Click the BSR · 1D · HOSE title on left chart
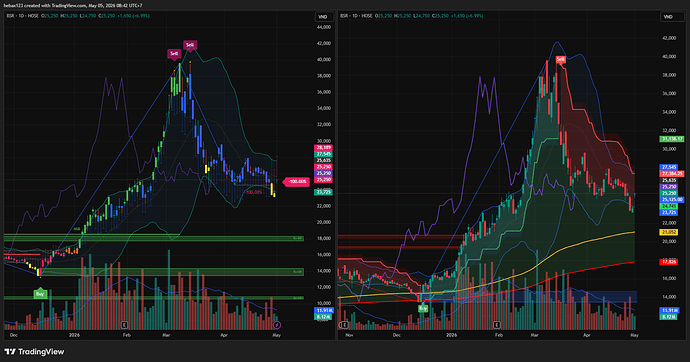Viewport: 690px width, 362px height. tap(22, 16)
